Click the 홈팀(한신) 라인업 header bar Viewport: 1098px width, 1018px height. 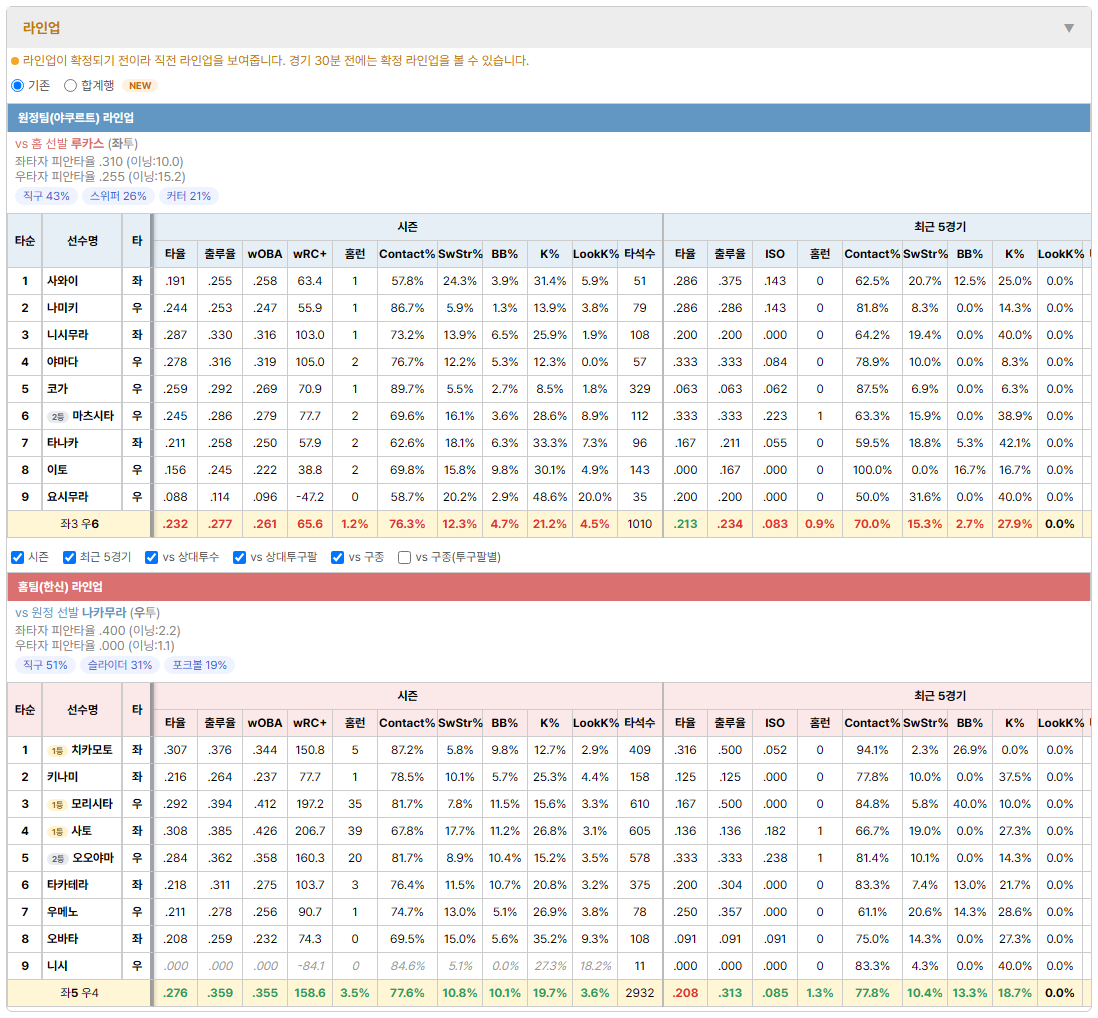549,587
